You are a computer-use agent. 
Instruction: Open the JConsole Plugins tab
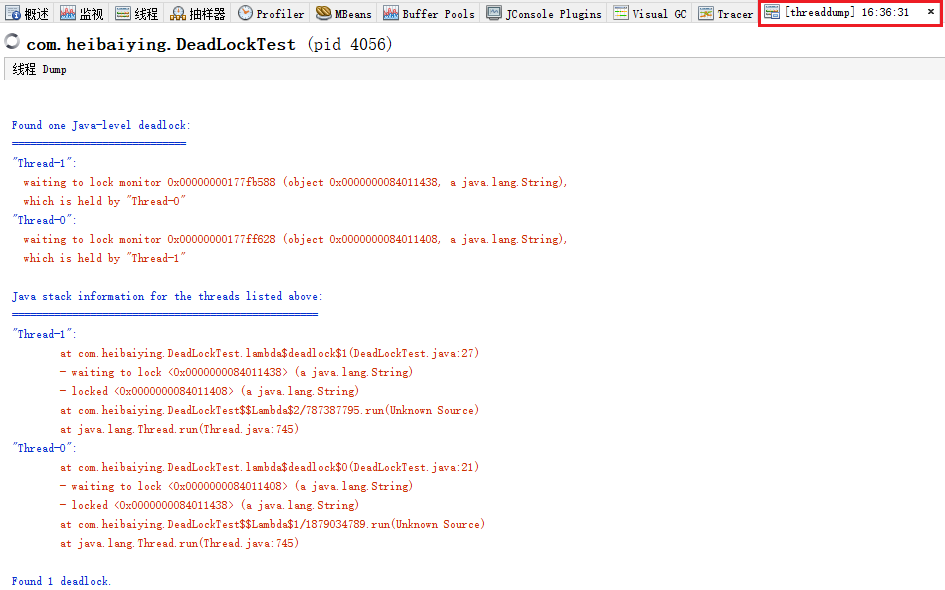point(544,14)
